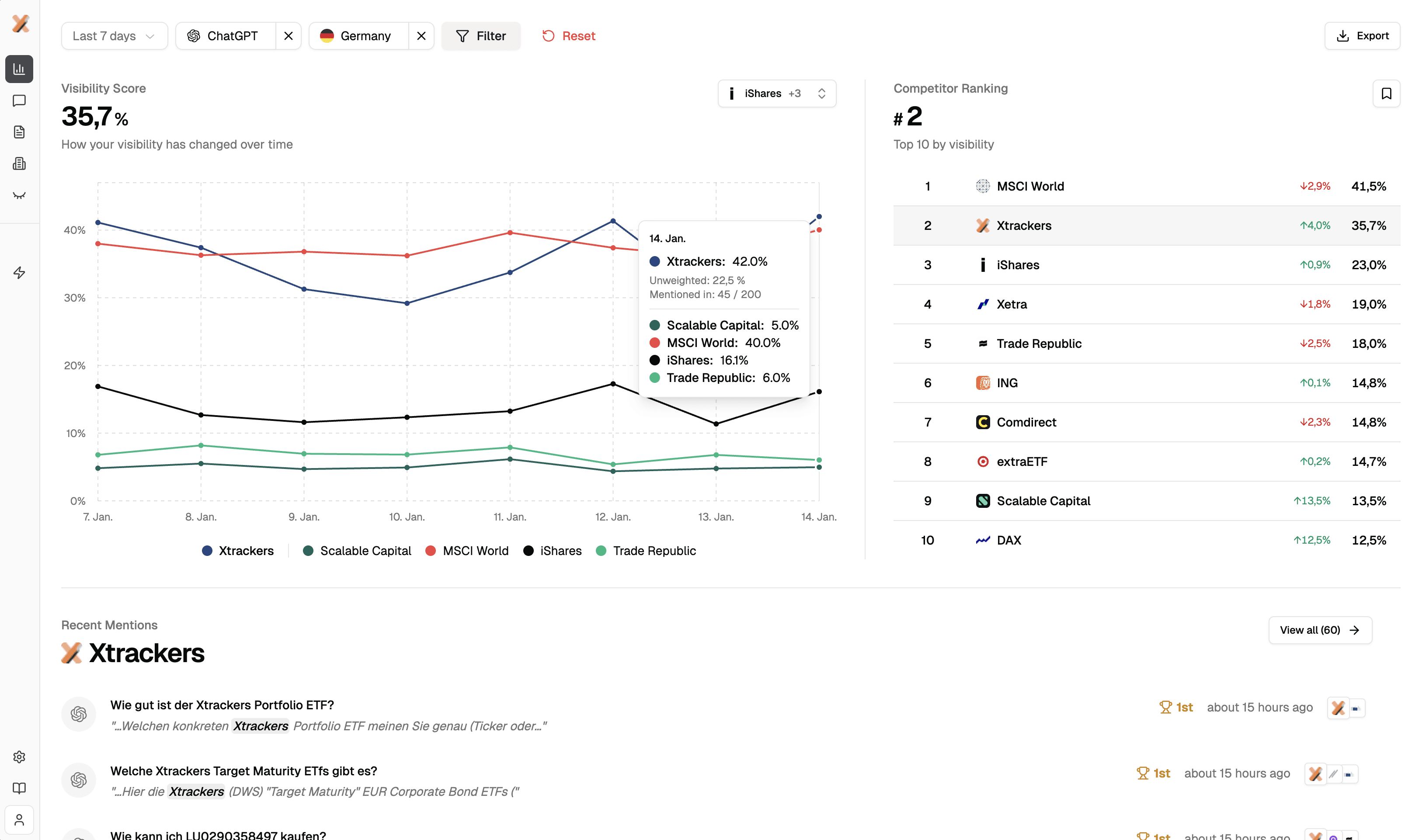Select MSCI World row in ranking

(1146, 186)
